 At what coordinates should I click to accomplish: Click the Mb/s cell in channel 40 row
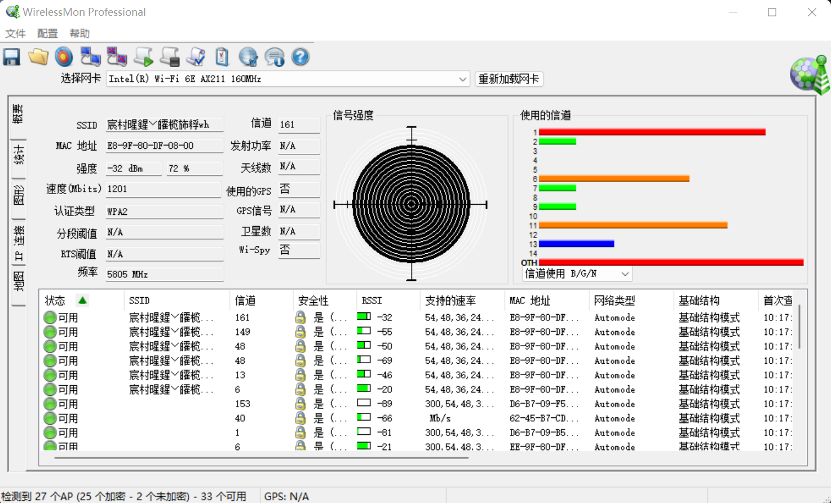[439, 418]
